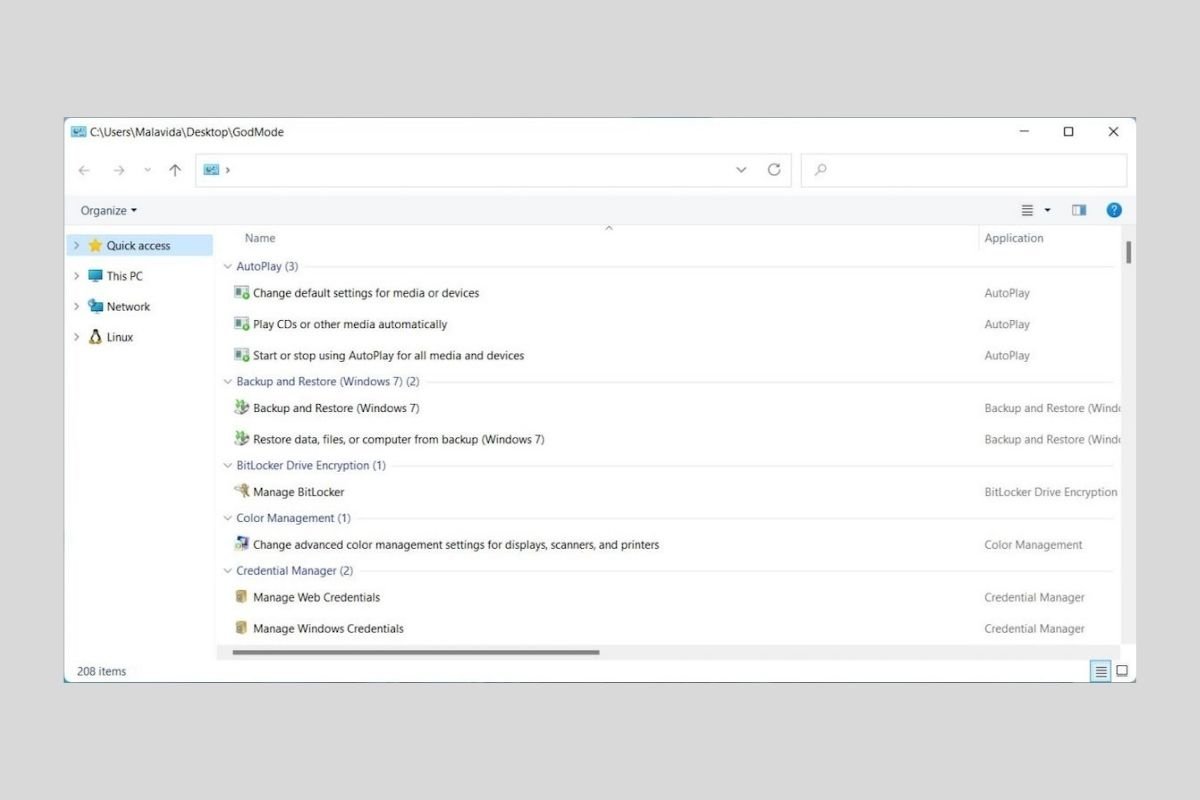This screenshot has width=1200, height=800.
Task: Open the view options dropdown arrow
Action: [x=1048, y=210]
